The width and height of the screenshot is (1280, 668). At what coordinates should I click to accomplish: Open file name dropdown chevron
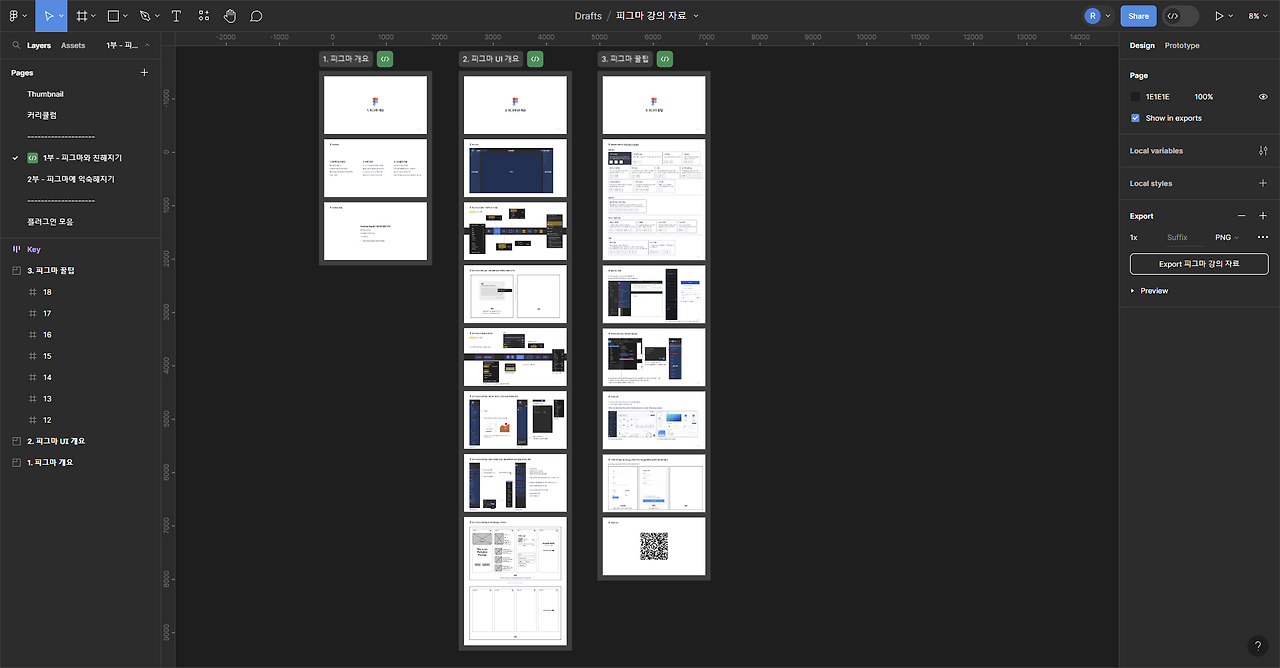click(696, 16)
